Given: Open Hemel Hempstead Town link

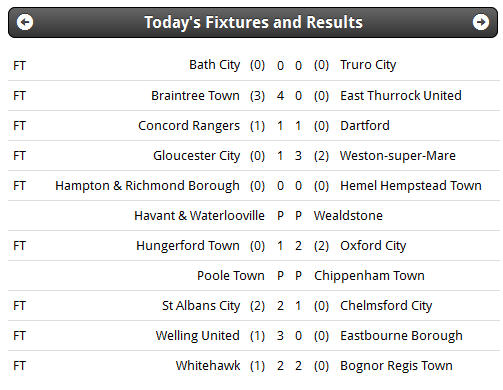Looking at the screenshot, I should tap(411, 186).
